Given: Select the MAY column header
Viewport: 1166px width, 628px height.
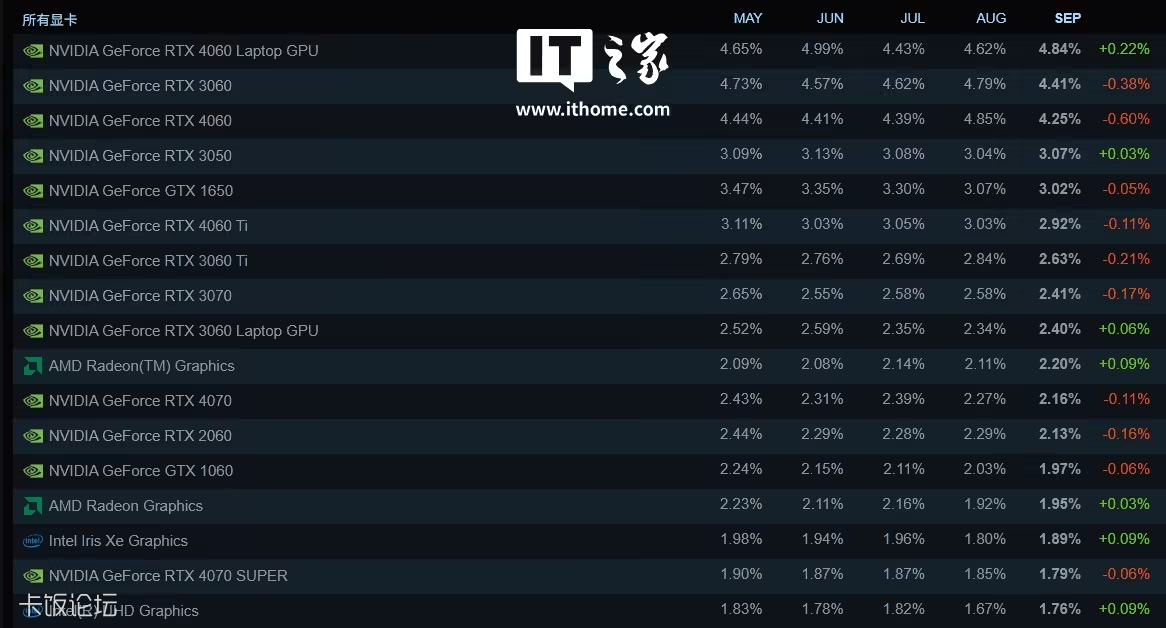Looking at the screenshot, I should (x=747, y=19).
